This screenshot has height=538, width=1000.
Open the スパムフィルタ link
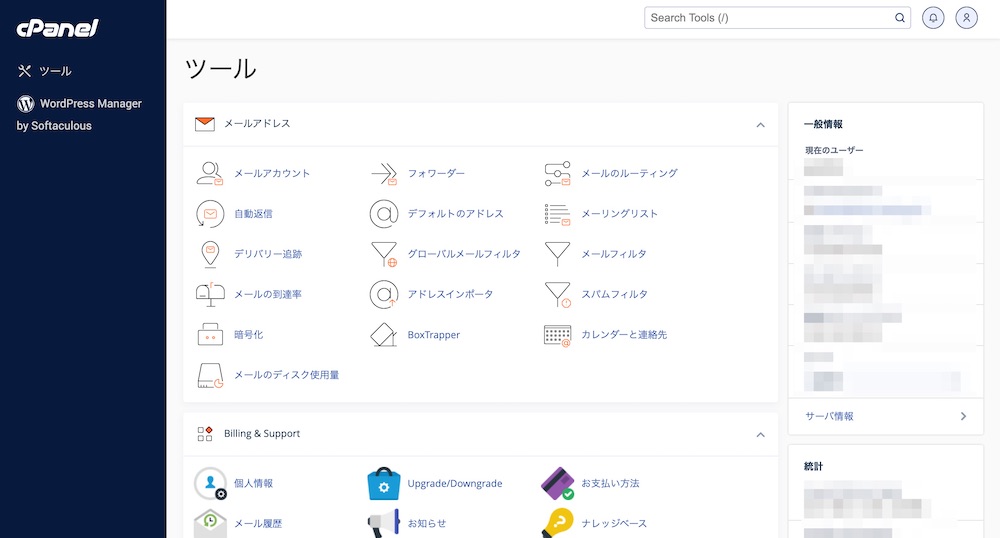[x=614, y=294]
